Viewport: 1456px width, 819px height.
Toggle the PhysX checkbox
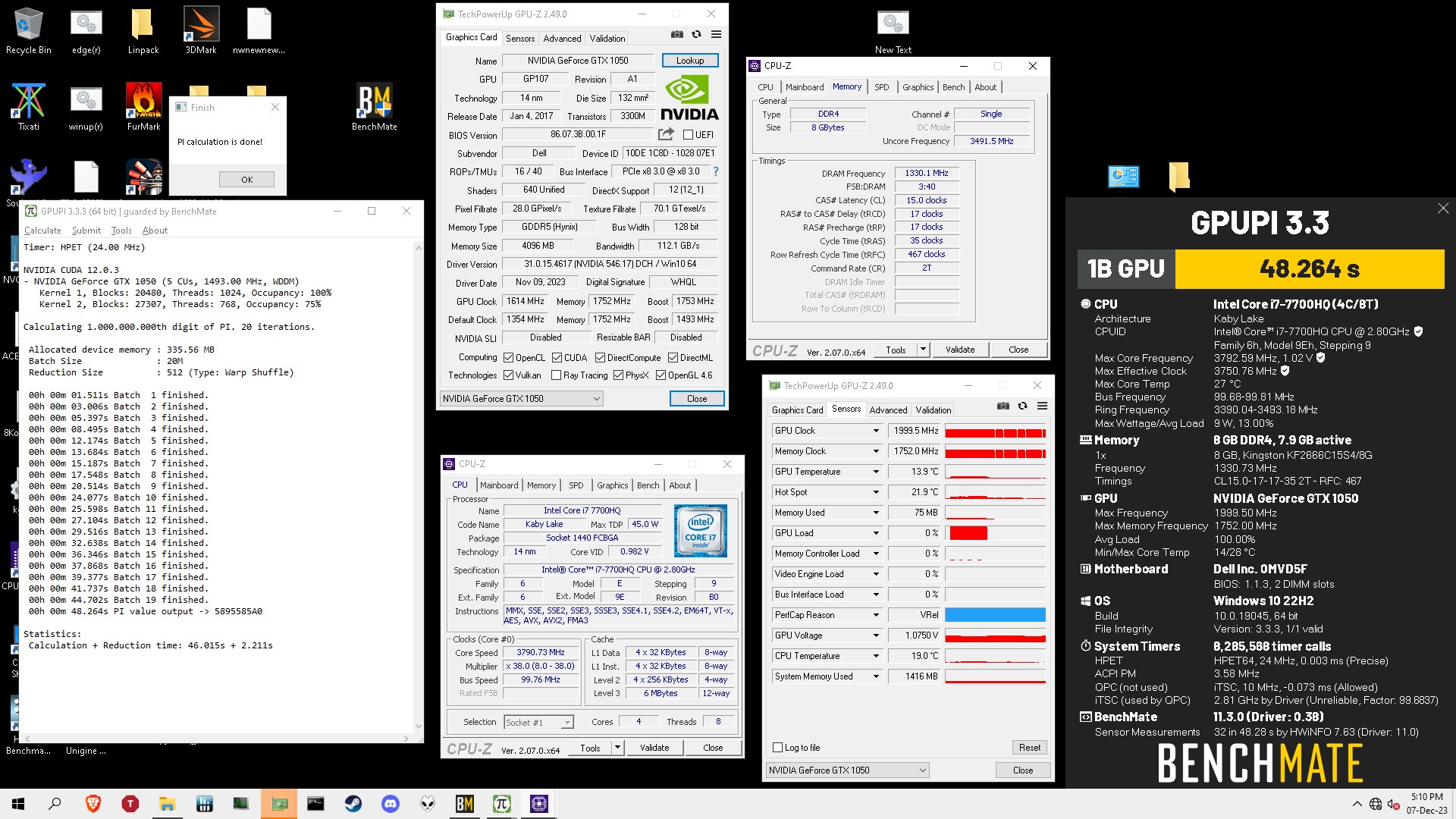click(x=618, y=375)
